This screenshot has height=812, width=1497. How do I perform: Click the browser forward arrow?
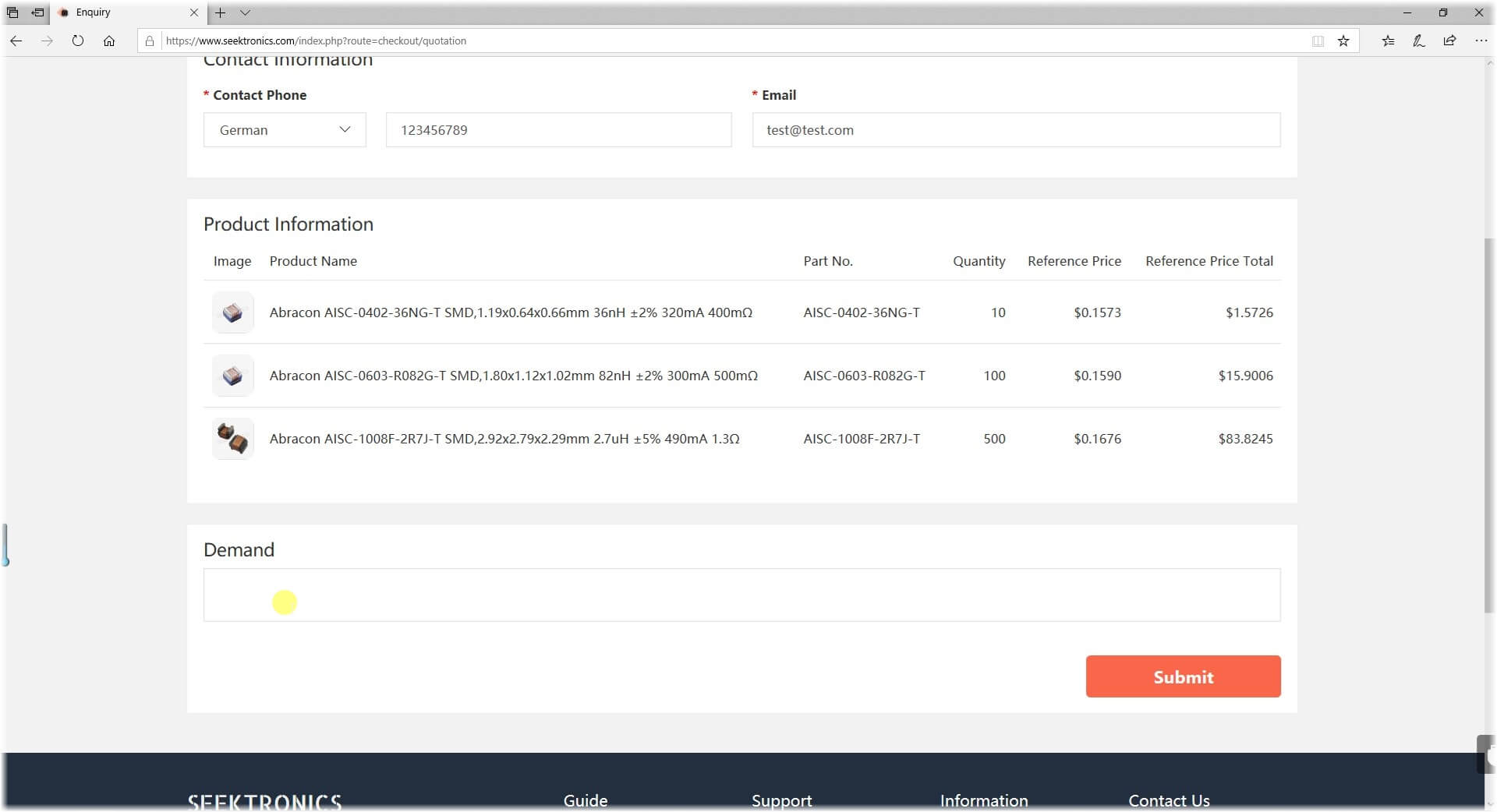coord(47,41)
